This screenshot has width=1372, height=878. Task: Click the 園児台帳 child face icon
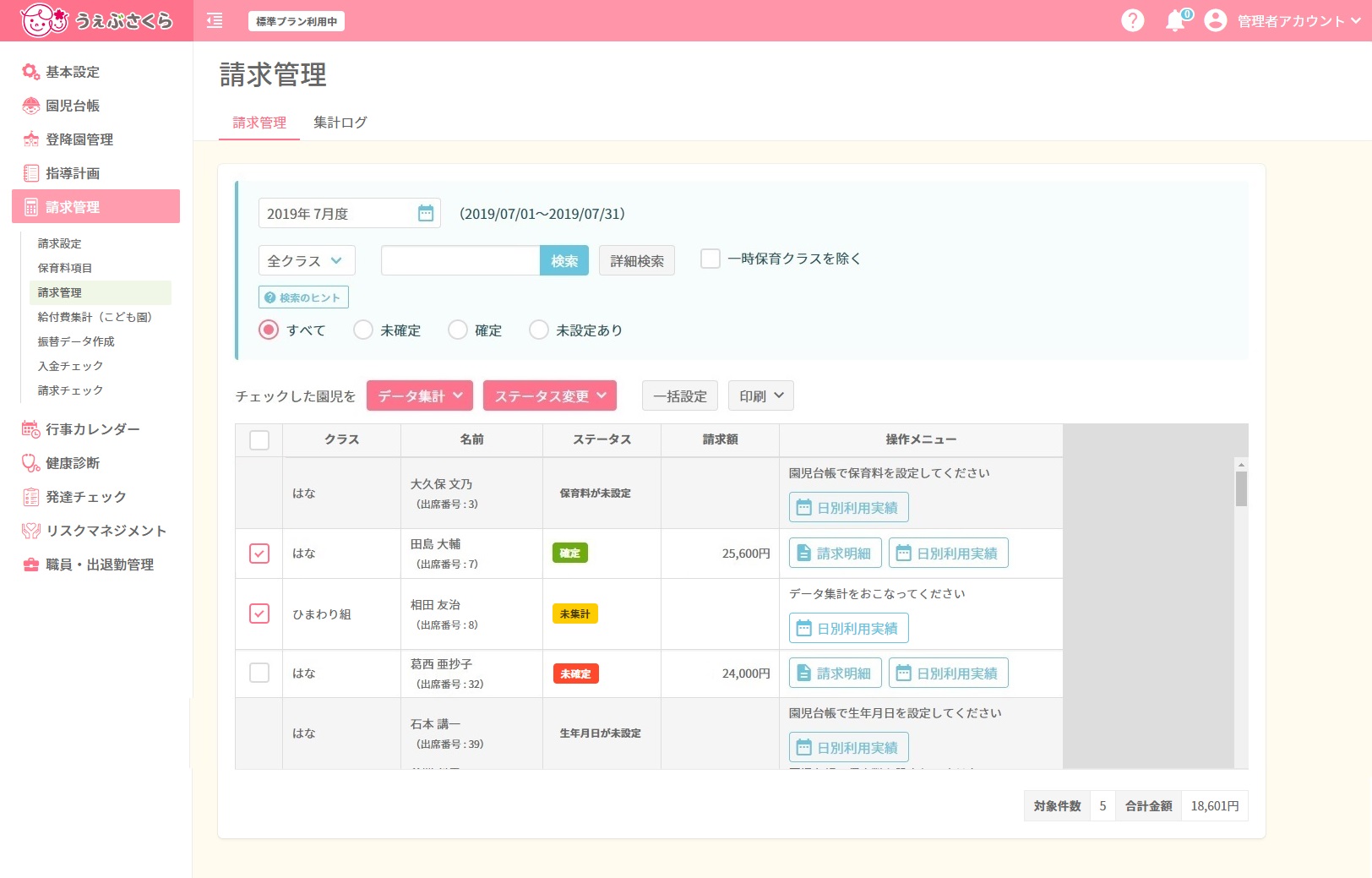coord(31,106)
